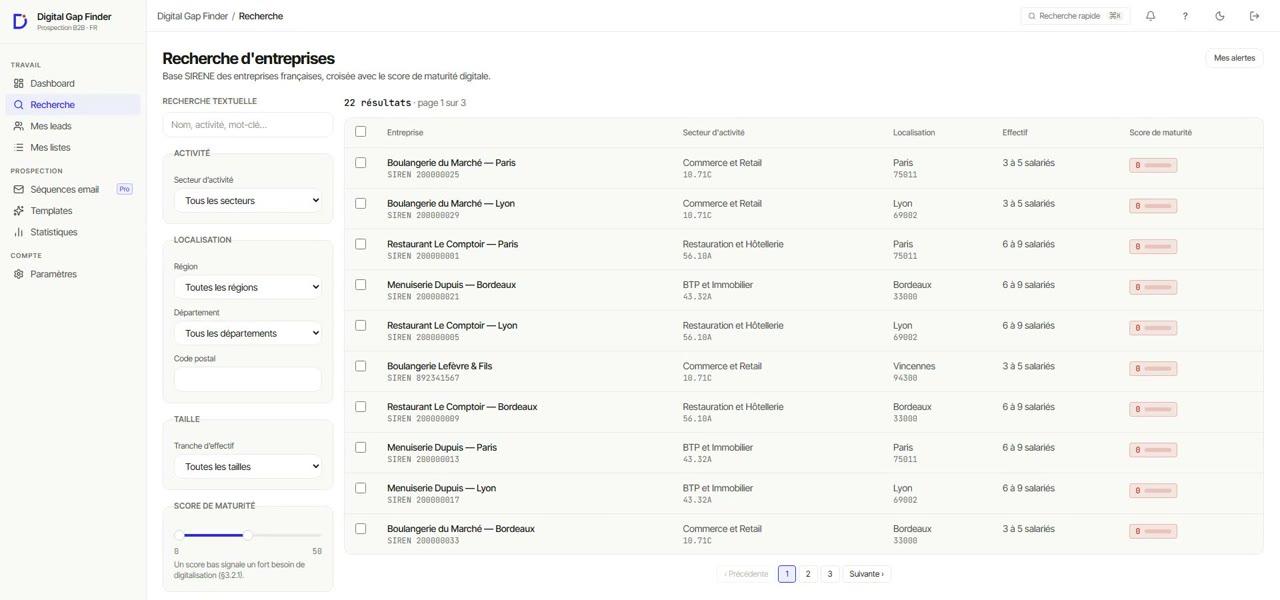Go to page 2 of results
This screenshot has width=1280, height=600.
(808, 574)
